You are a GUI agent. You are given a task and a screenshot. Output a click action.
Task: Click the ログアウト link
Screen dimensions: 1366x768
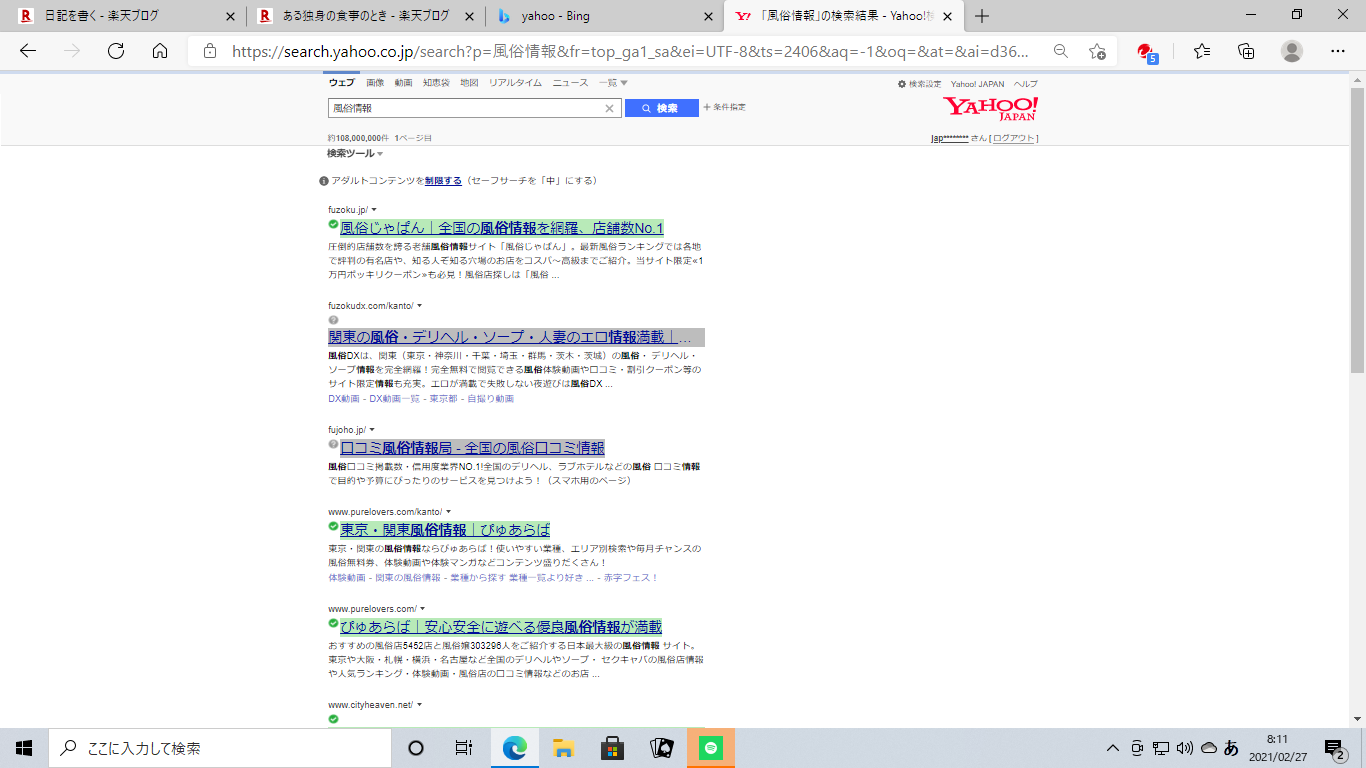1014,139
